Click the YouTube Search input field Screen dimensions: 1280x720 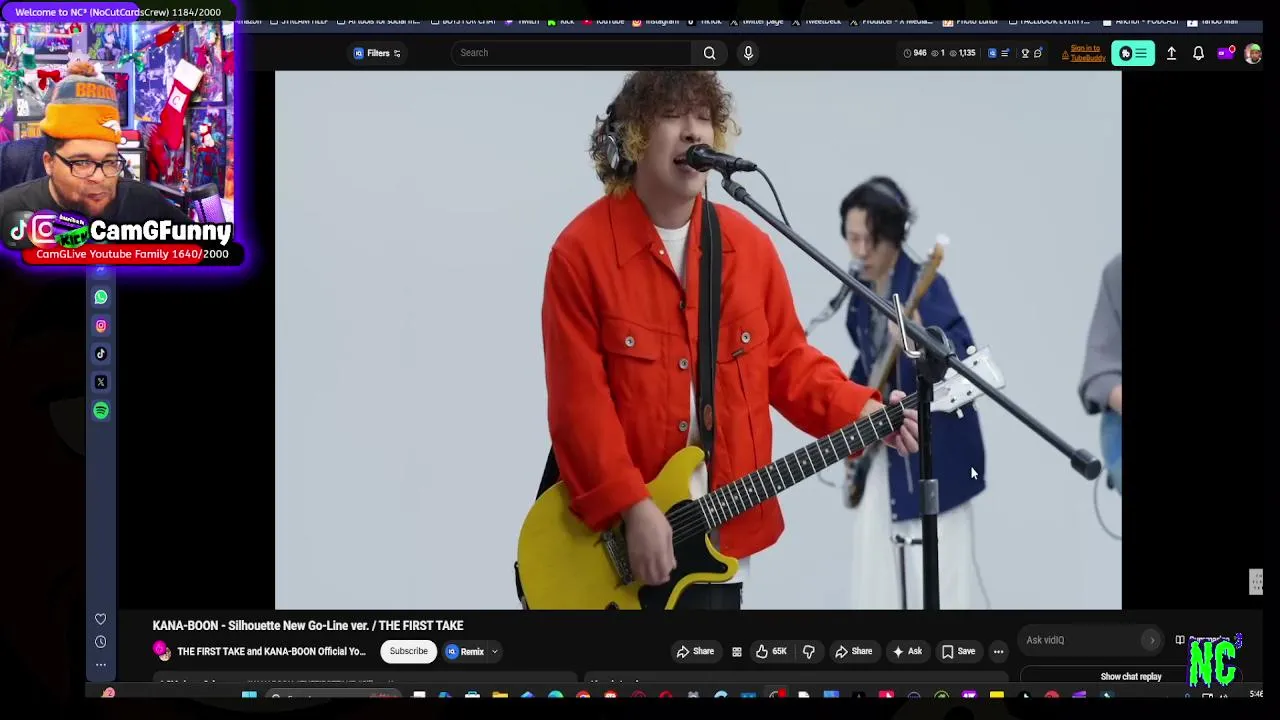point(571,53)
